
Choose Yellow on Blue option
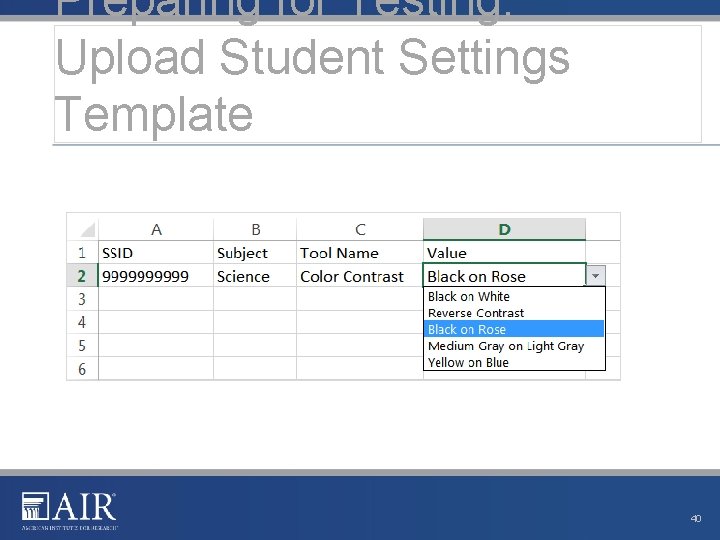coord(514,362)
